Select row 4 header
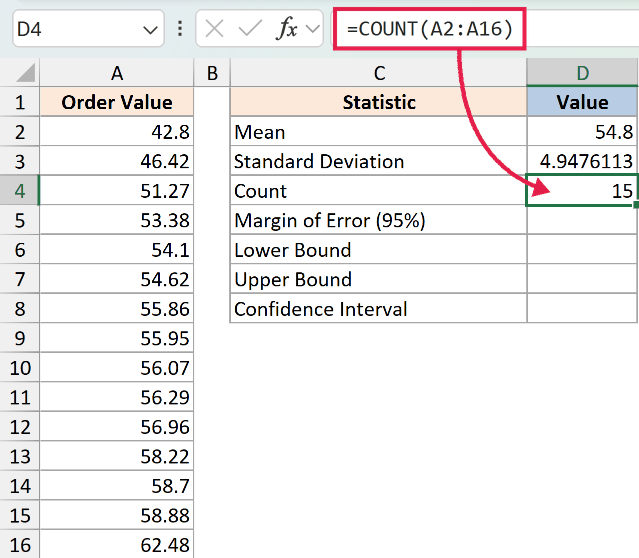The width and height of the screenshot is (639, 558). pyautogui.click(x=20, y=190)
